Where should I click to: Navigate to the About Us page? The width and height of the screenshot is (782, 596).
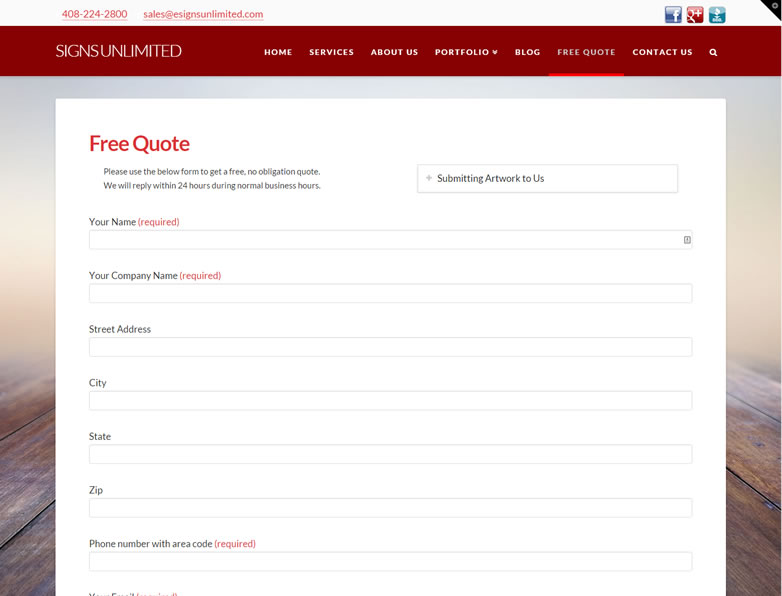click(x=394, y=52)
